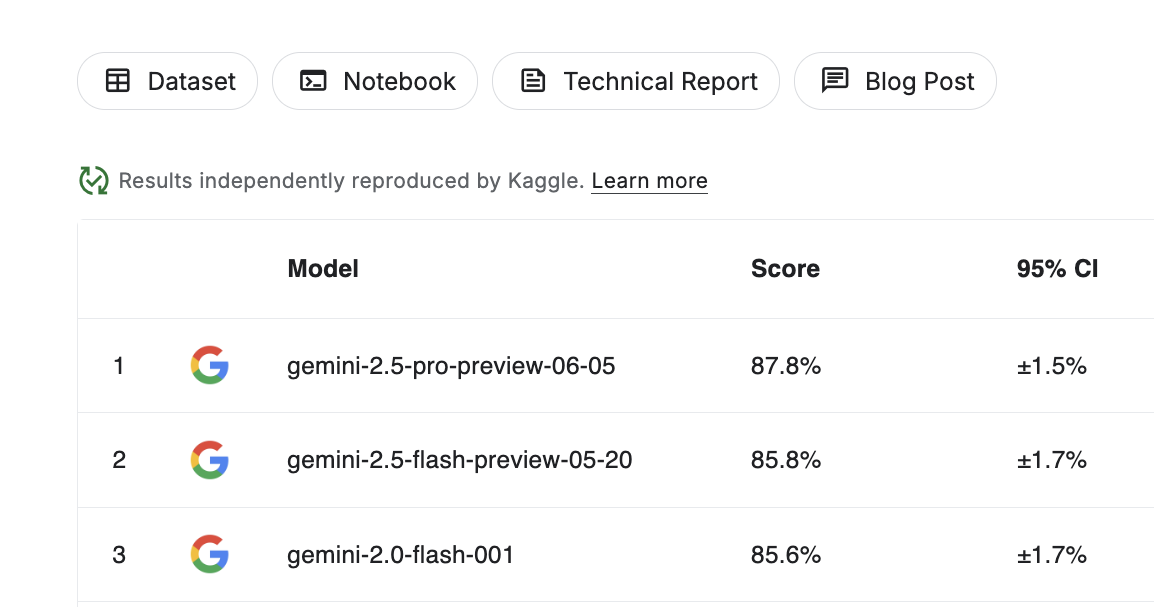
Task: Open the Notebook page
Action: pyautogui.click(x=375, y=81)
